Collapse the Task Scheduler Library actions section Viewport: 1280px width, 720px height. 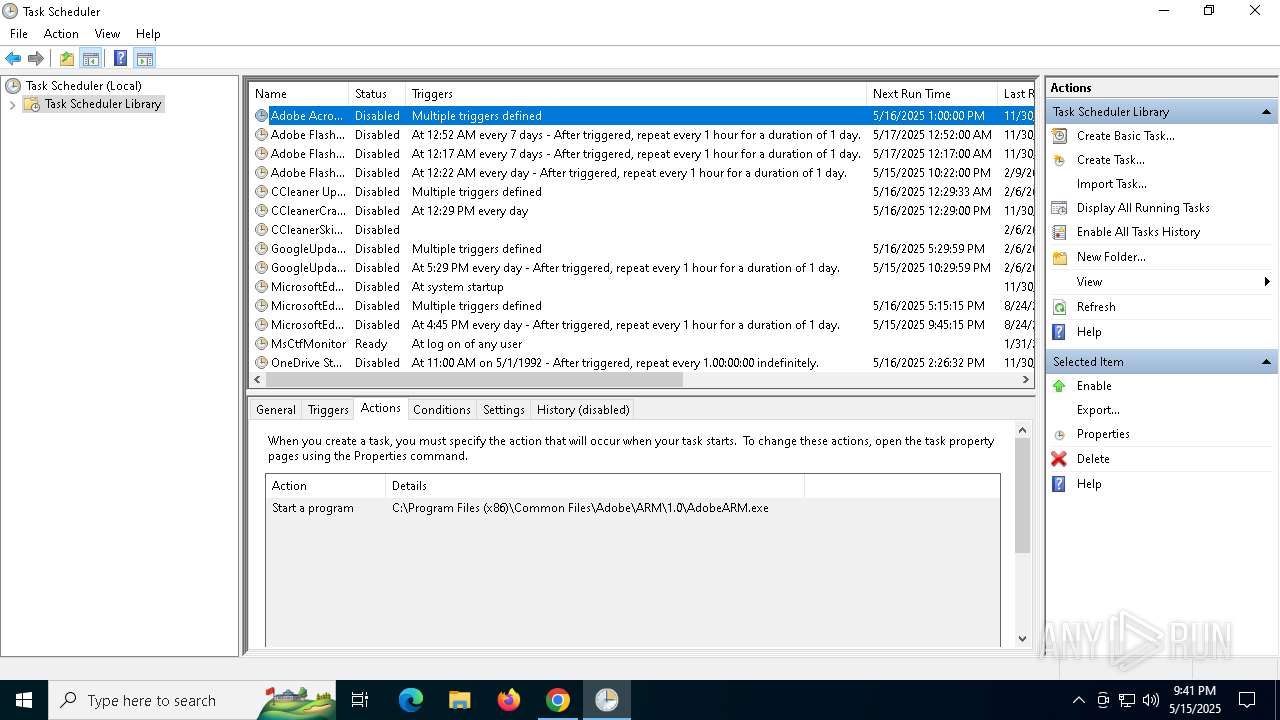pyautogui.click(x=1266, y=112)
